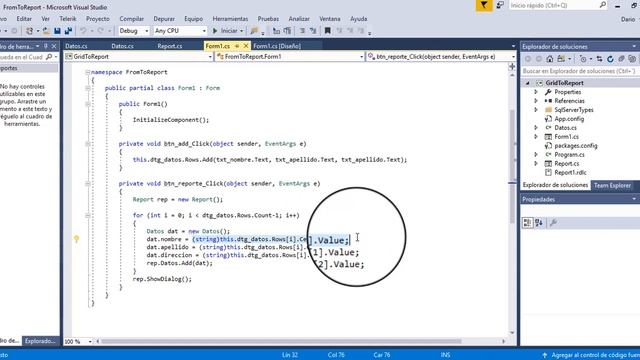Toggle a bookmark on the current line
Image resolution: width=640 pixels, height=360 pixels.
327,31
